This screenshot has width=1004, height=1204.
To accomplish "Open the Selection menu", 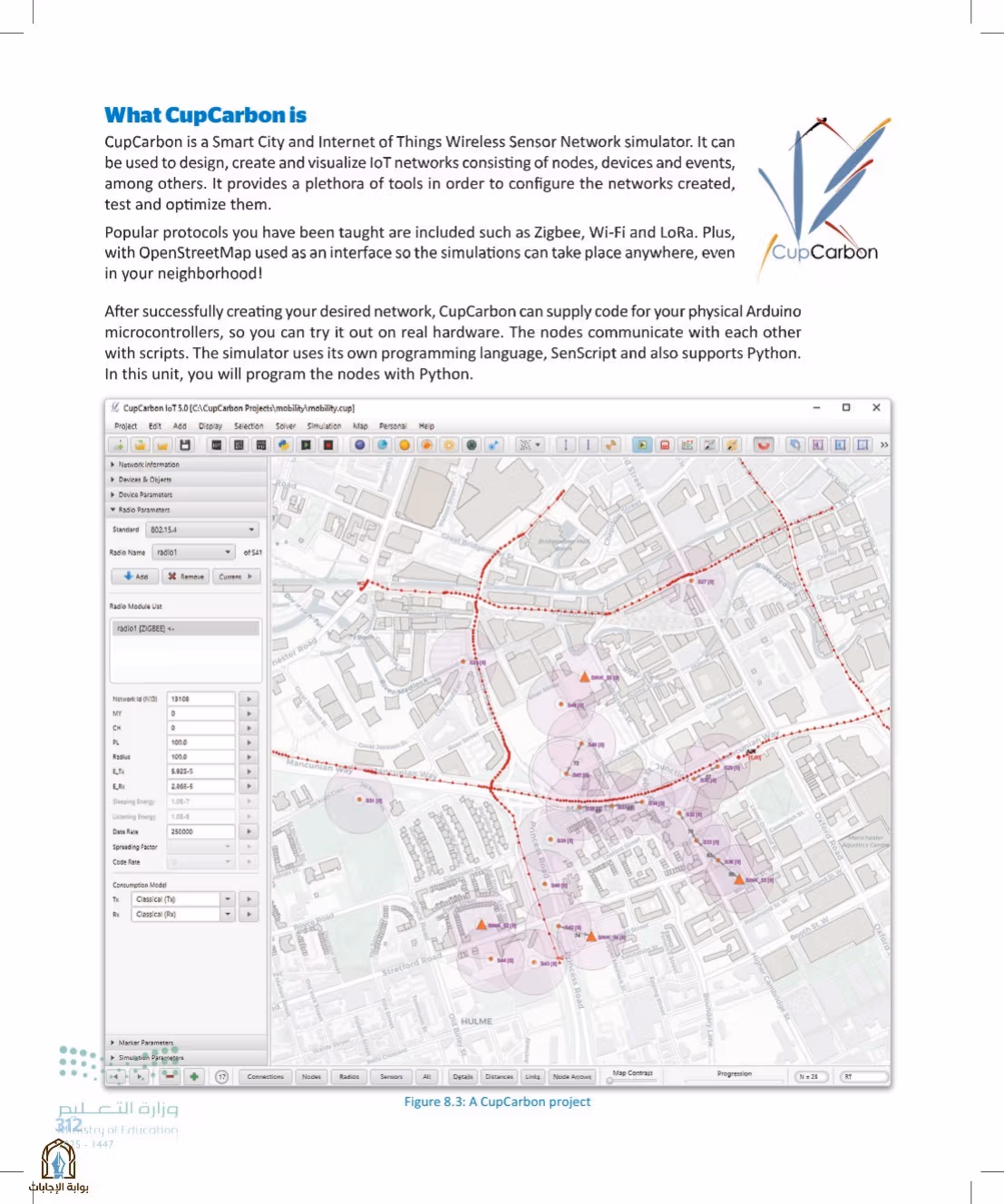I will coord(249,426).
